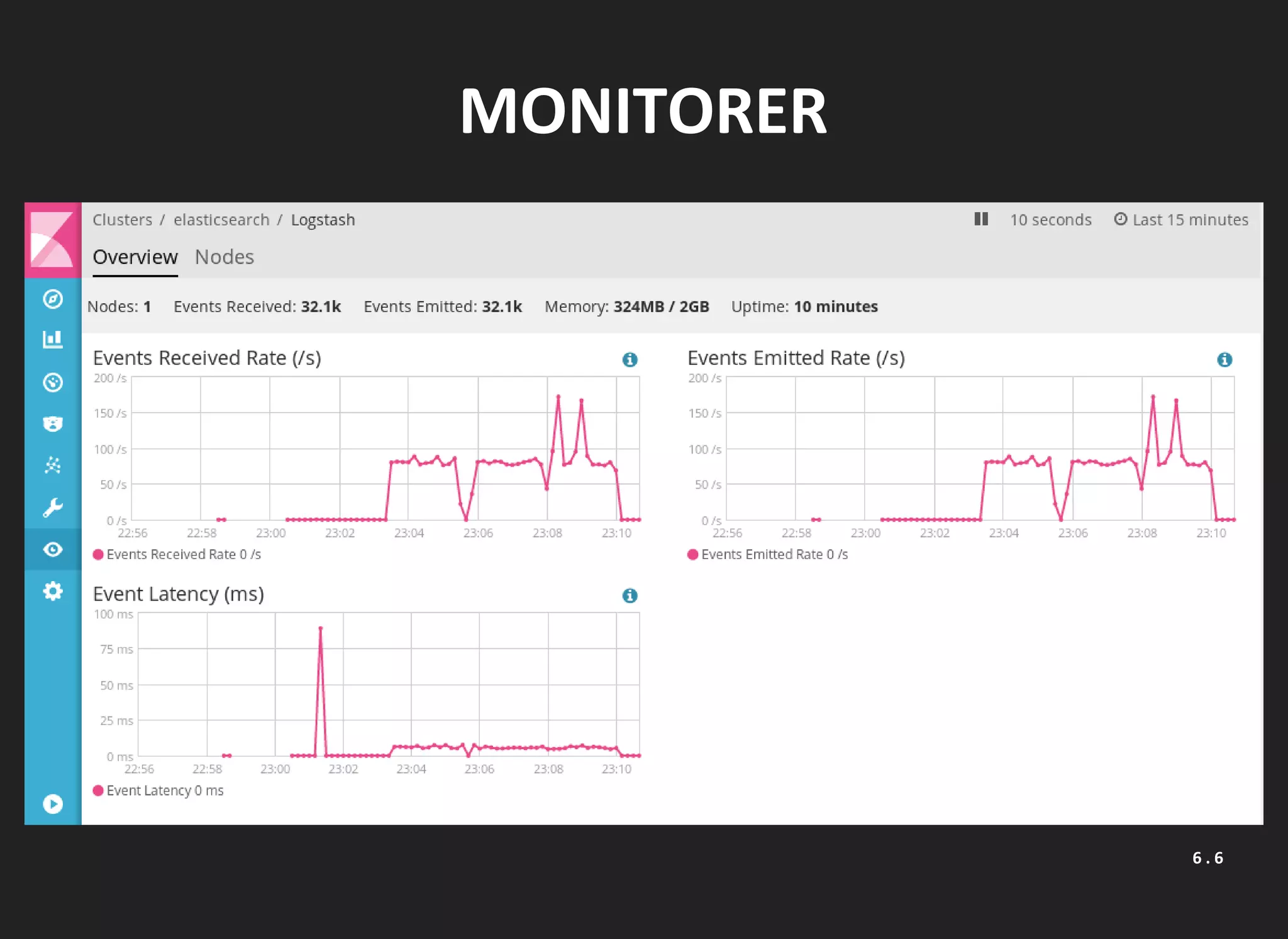Click the highest peak in Events Emitted chart
1288x939 pixels.
(x=1153, y=397)
